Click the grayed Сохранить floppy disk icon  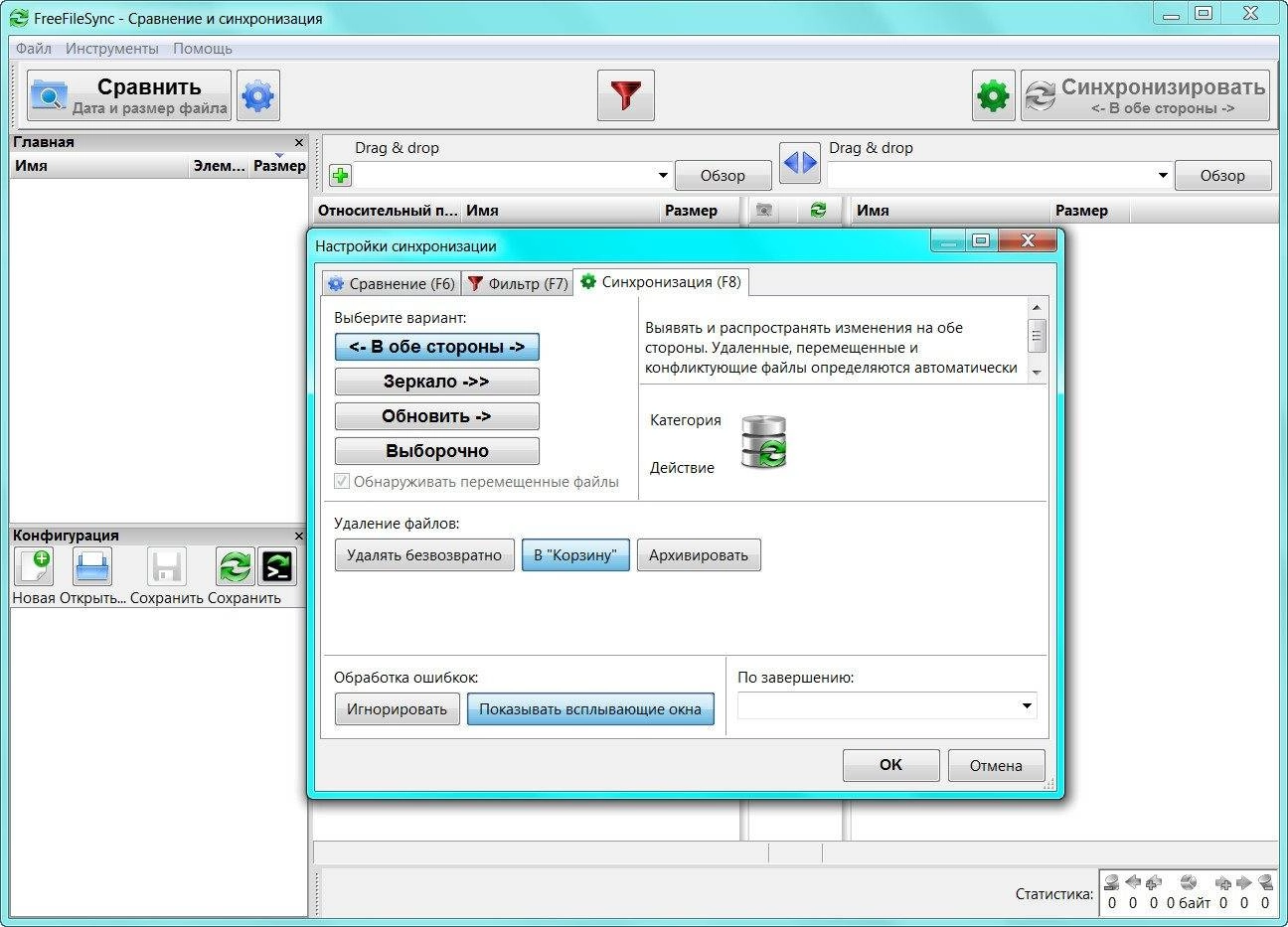click(167, 567)
